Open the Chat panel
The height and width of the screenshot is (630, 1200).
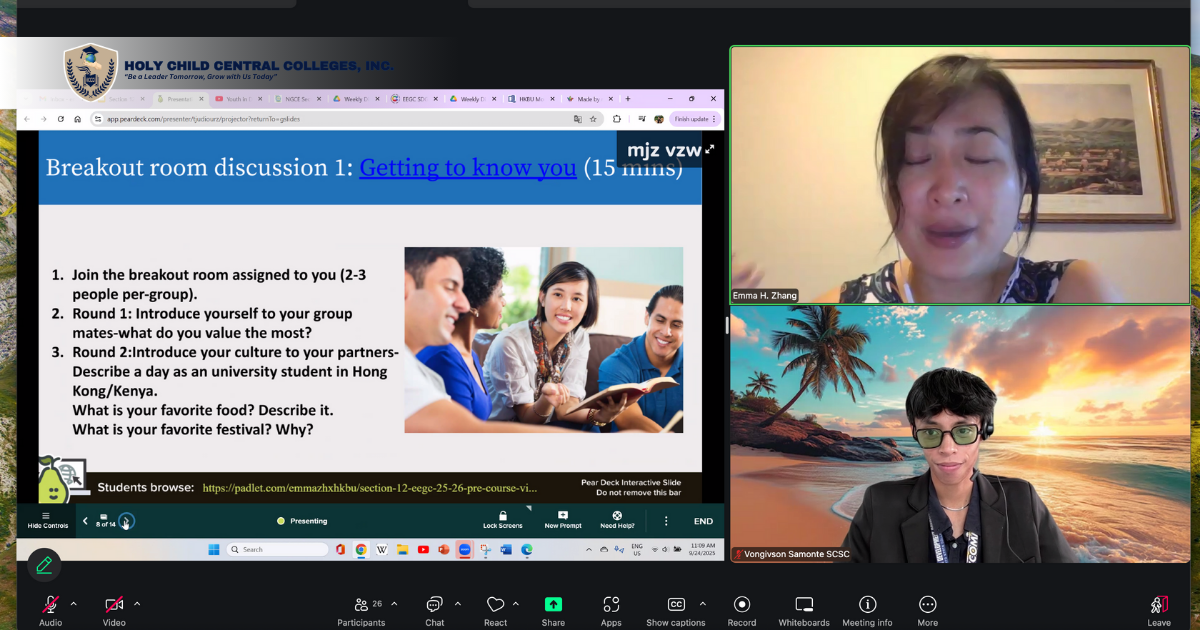click(434, 605)
